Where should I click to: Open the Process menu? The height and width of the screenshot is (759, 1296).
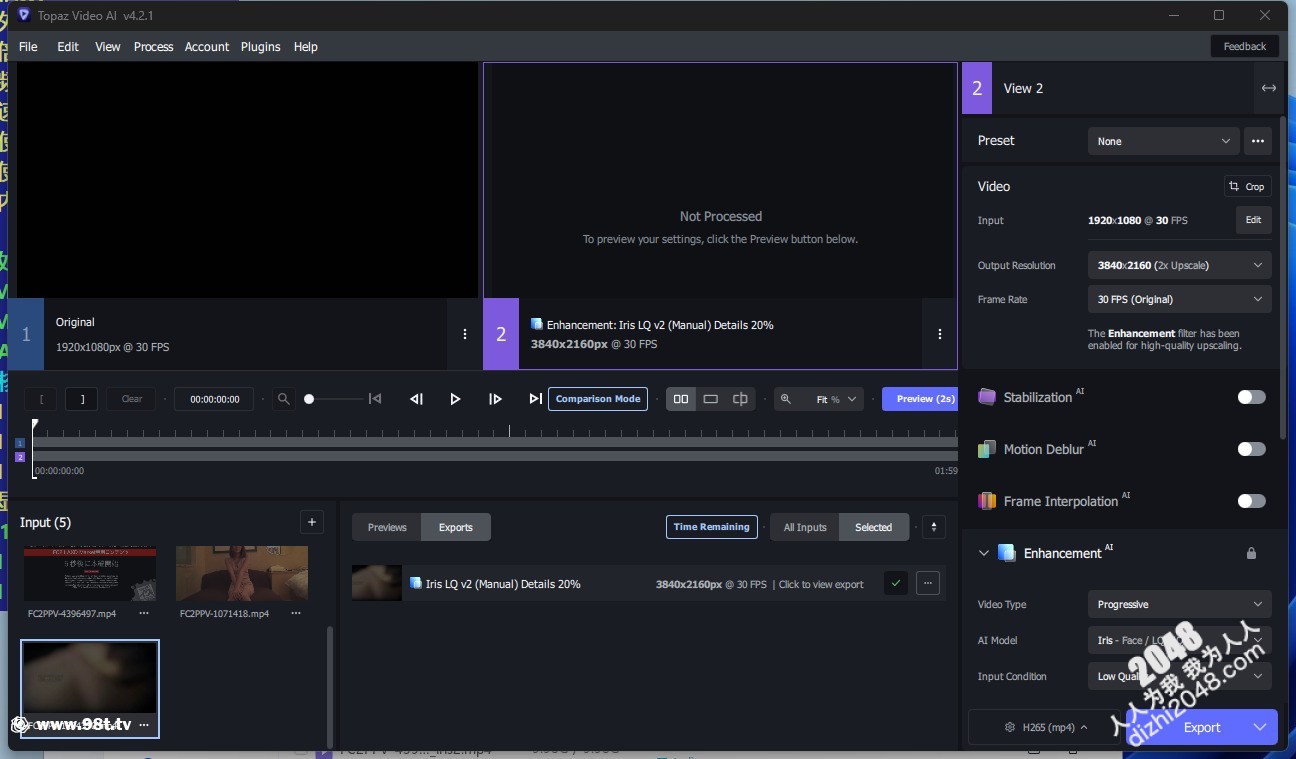153,46
